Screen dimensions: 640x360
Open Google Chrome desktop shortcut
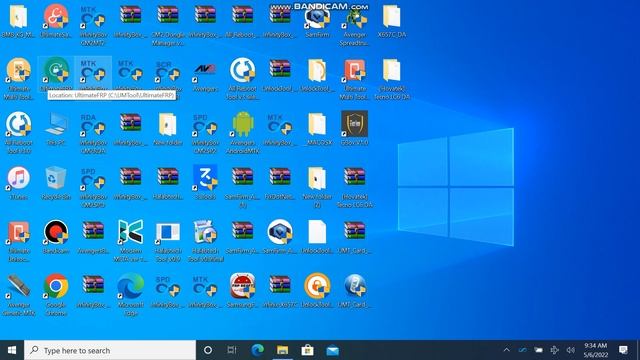click(56, 295)
